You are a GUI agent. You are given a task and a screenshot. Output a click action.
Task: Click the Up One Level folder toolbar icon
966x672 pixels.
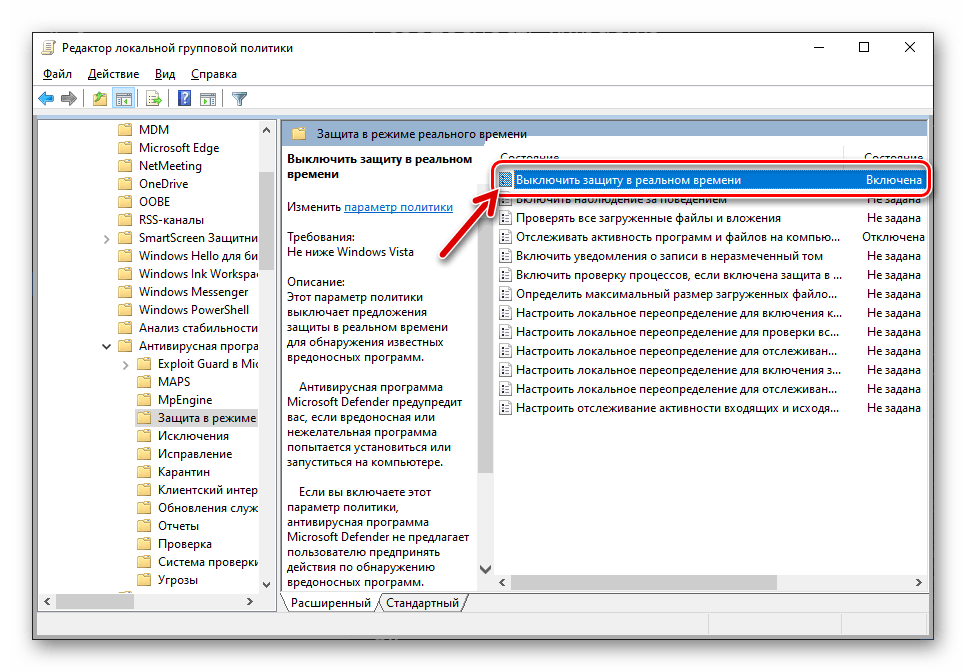coord(100,99)
